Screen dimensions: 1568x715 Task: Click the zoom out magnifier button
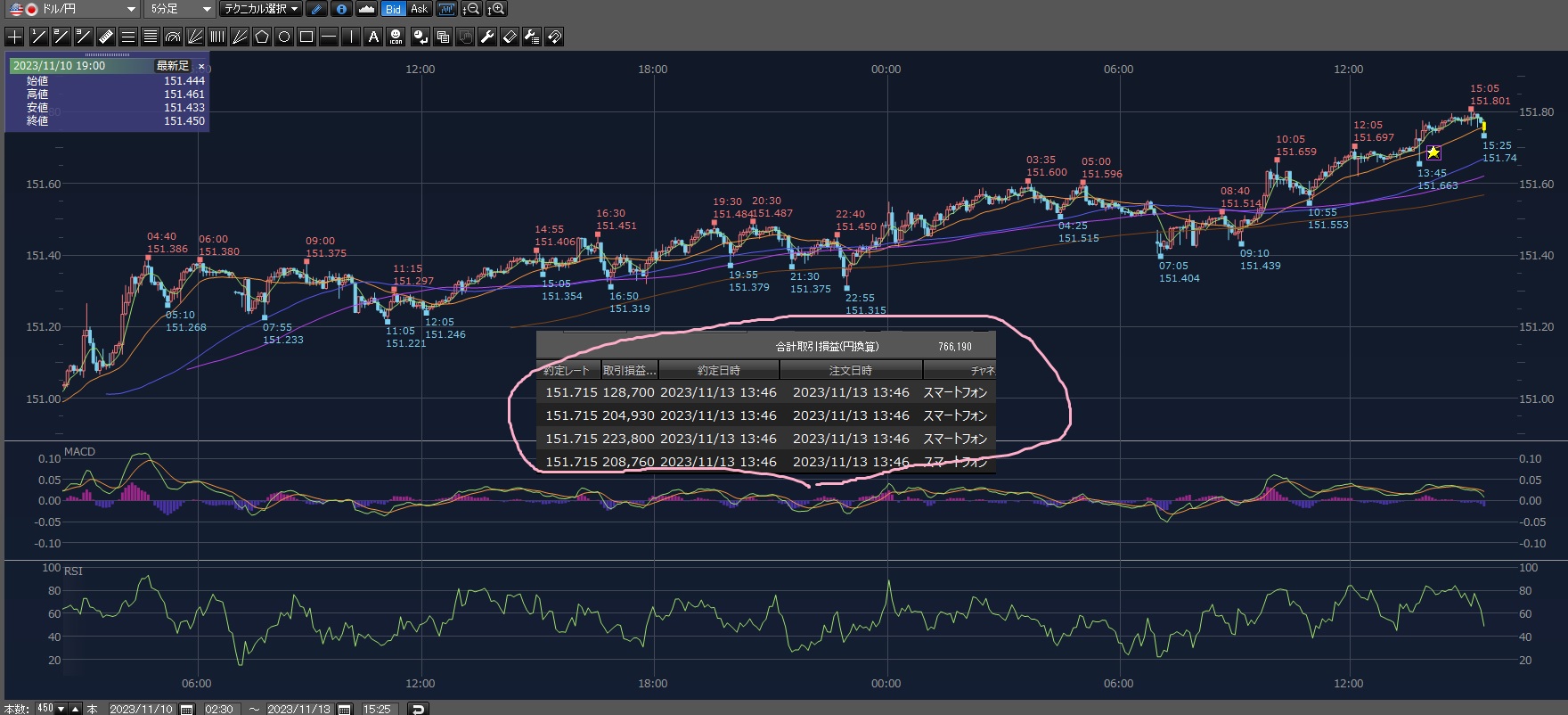coord(472,9)
